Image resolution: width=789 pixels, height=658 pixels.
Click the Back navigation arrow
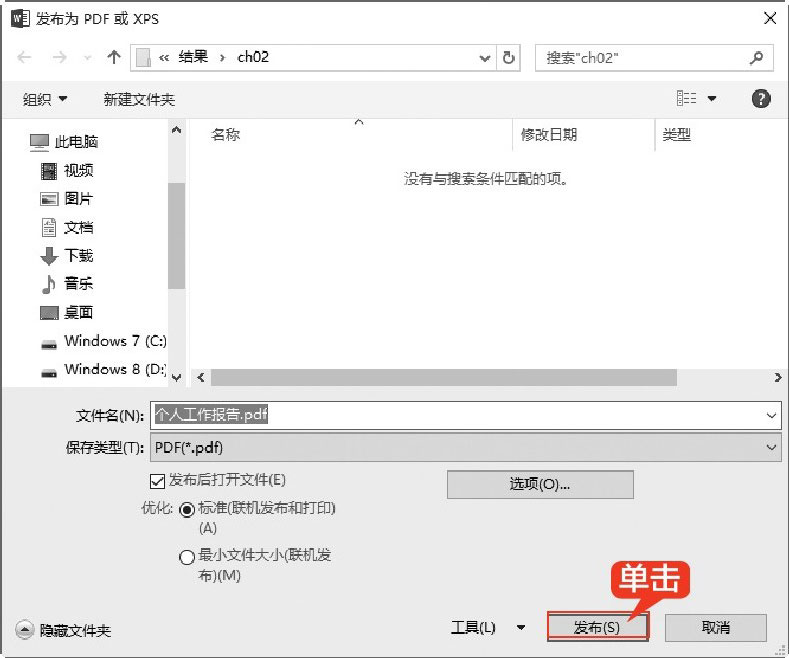click(24, 57)
